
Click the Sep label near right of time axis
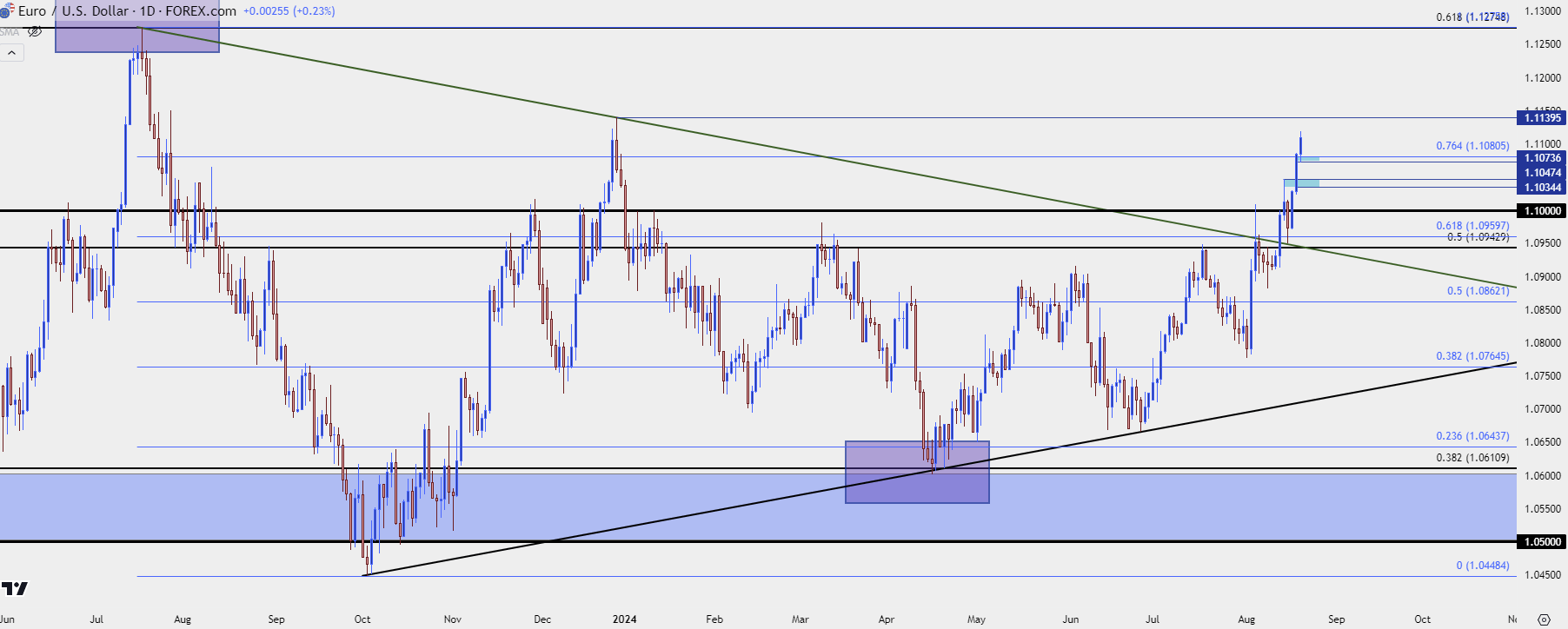point(1336,619)
